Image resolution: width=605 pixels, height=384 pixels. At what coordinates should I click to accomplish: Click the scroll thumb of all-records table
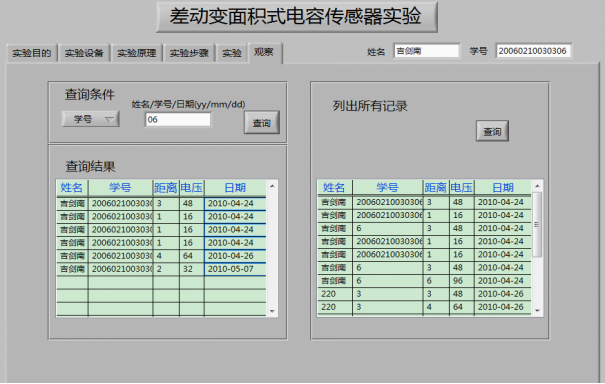[537, 225]
